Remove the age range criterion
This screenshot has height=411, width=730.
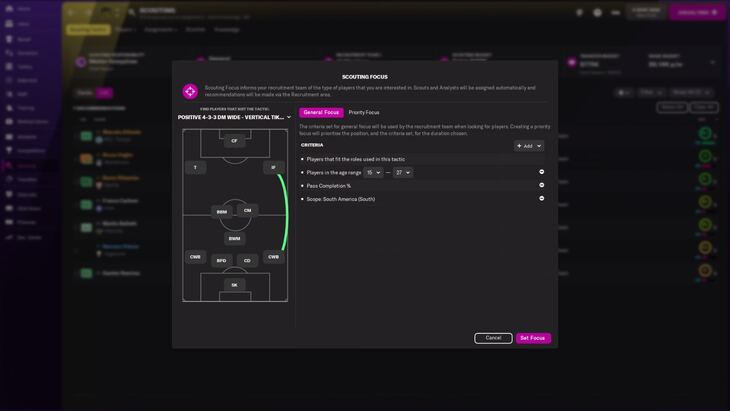coord(541,172)
